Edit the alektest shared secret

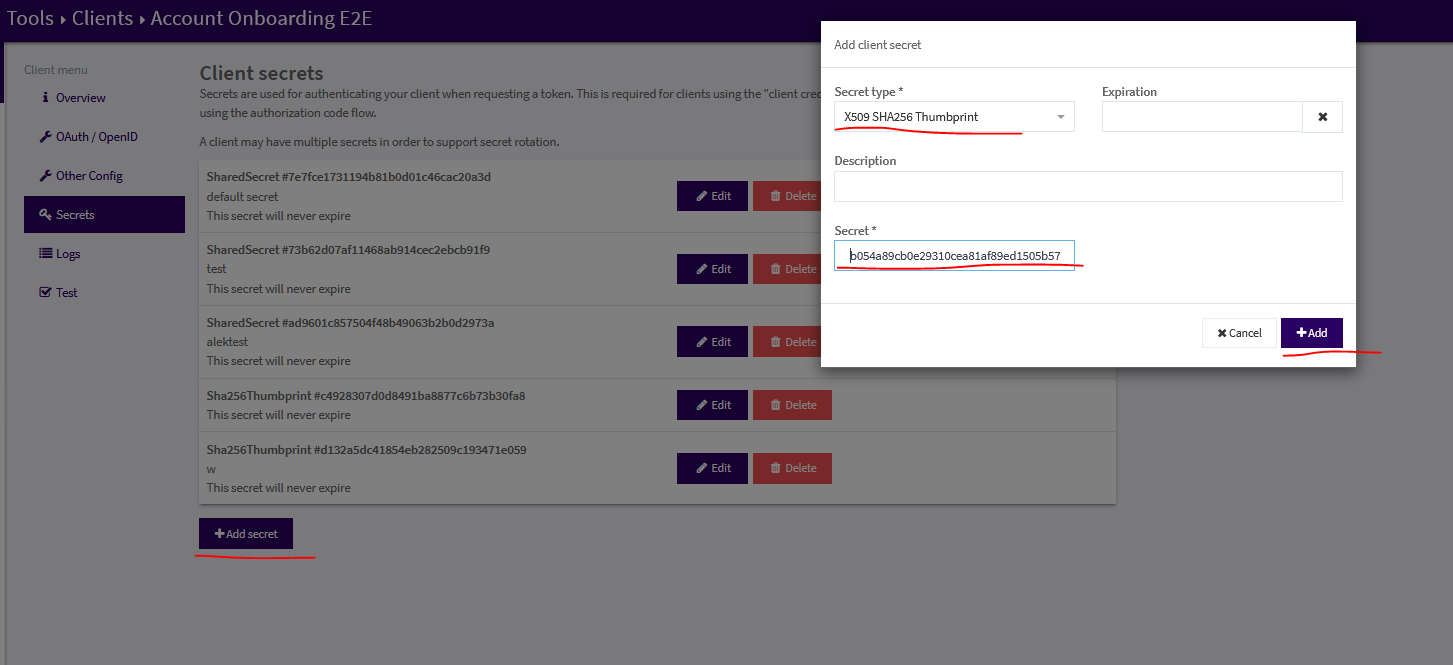(712, 342)
